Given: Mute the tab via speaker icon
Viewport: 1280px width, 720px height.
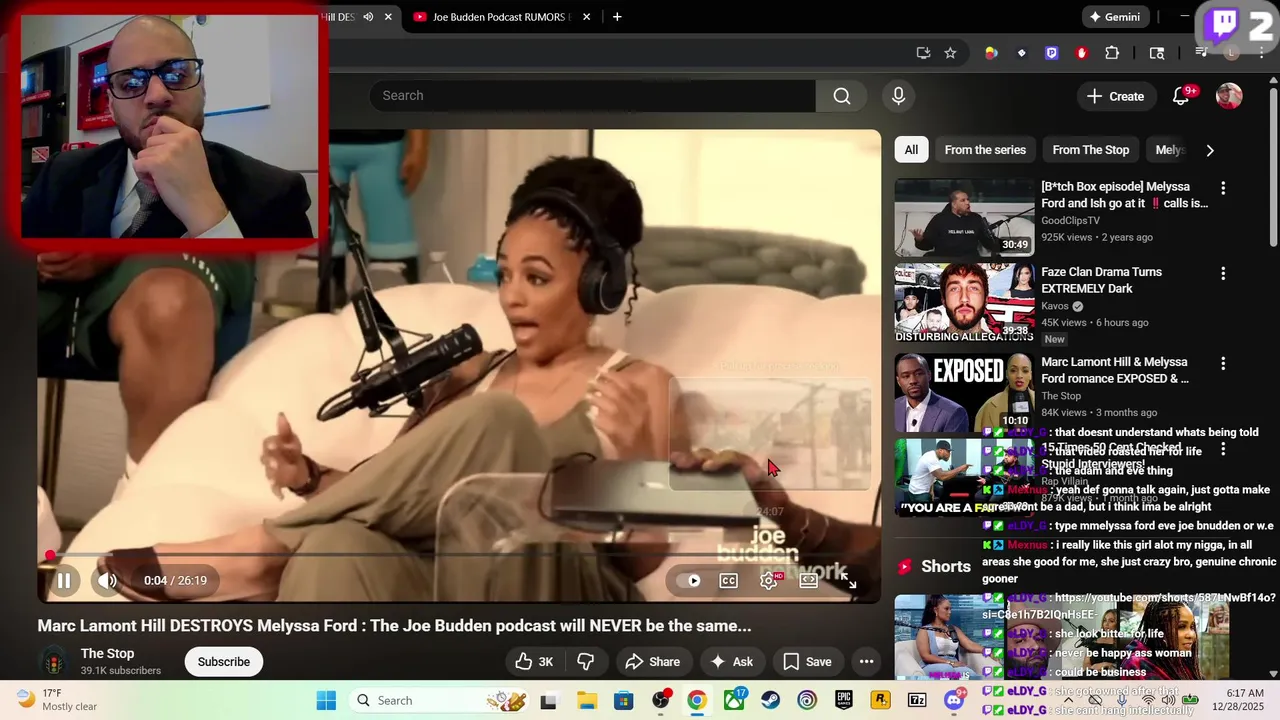Looking at the screenshot, I should click(x=369, y=17).
